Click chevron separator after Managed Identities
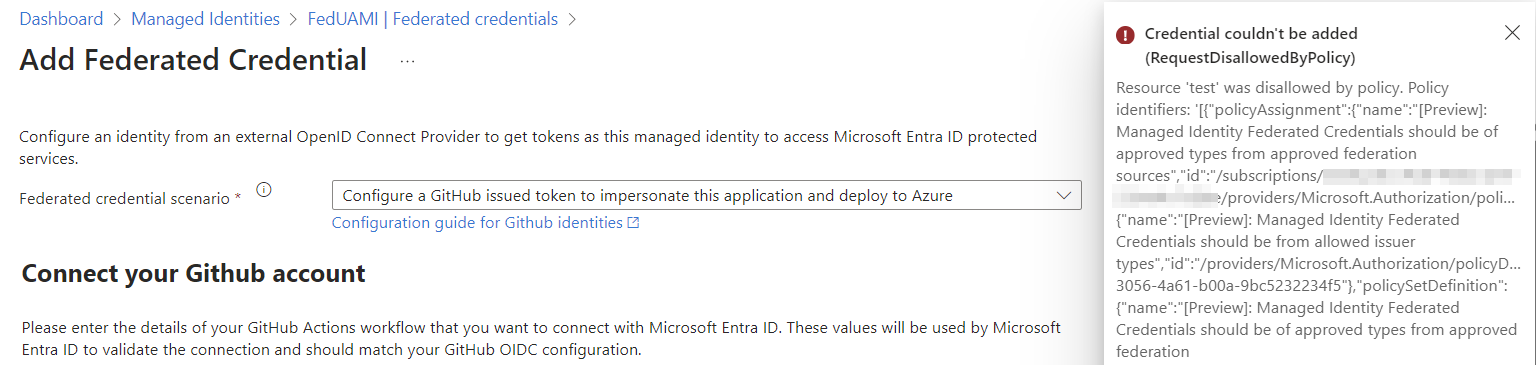This screenshot has width=1536, height=365. 293,19
